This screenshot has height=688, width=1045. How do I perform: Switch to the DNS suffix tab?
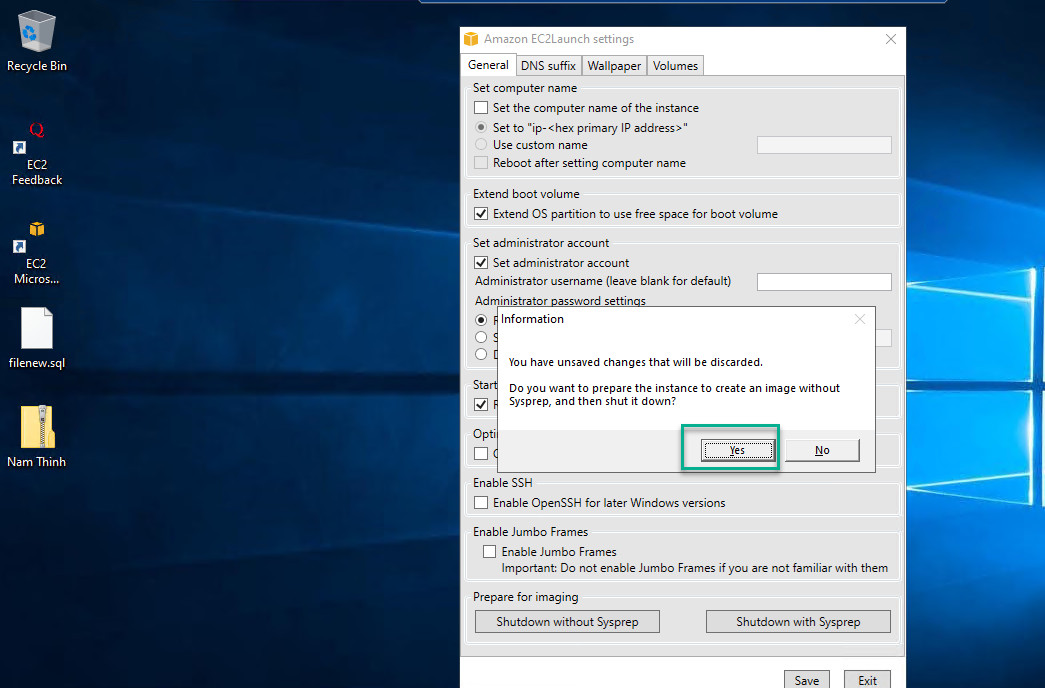click(x=548, y=66)
